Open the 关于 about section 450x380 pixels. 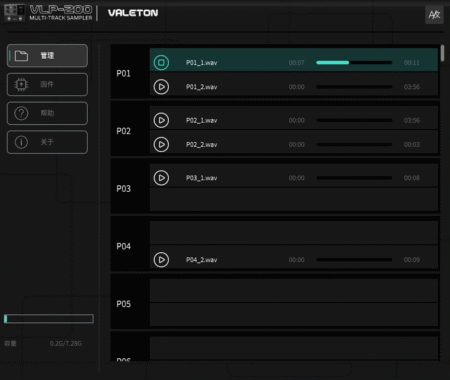47,142
